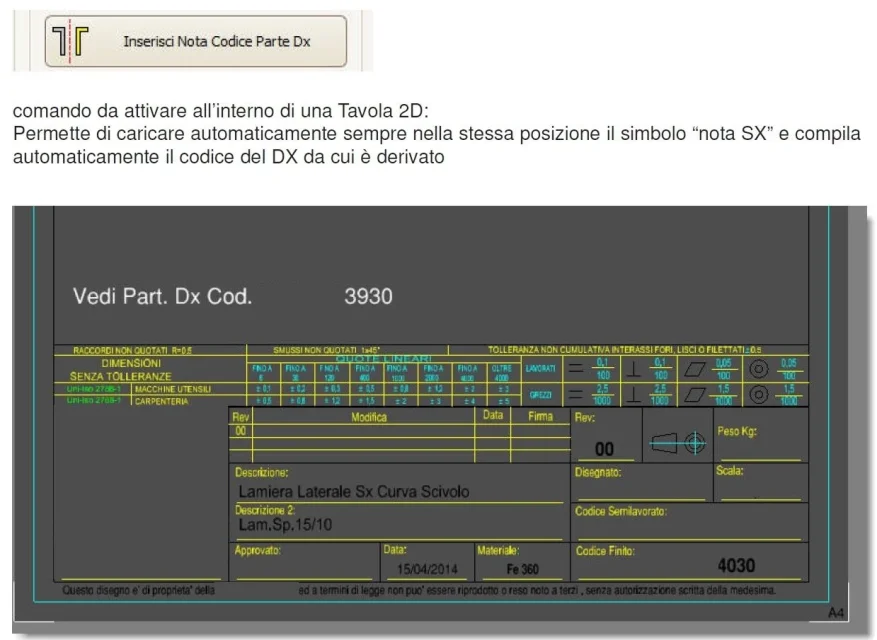Click the concentricity symbol in LAVORATI row
877x640 pixels.
click(x=759, y=369)
